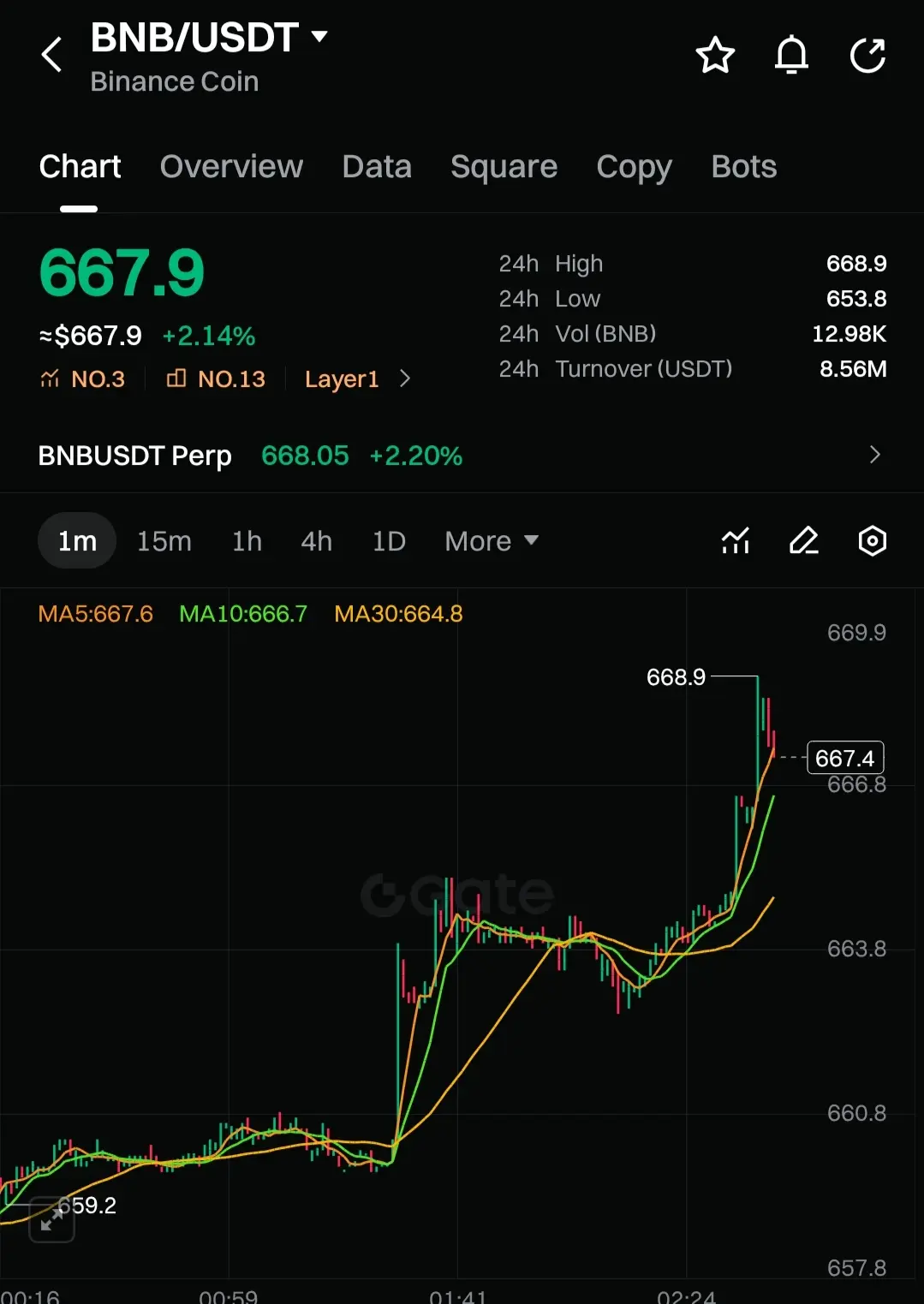
Task: Open rank NO.13 badge
Action: point(216,379)
